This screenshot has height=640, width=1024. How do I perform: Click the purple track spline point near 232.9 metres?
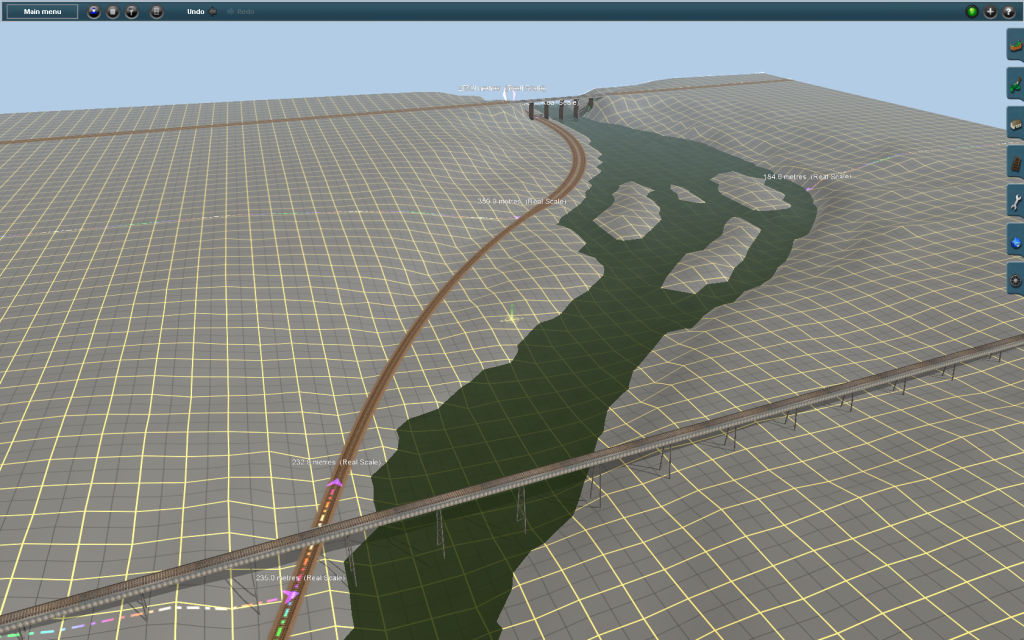(x=335, y=483)
